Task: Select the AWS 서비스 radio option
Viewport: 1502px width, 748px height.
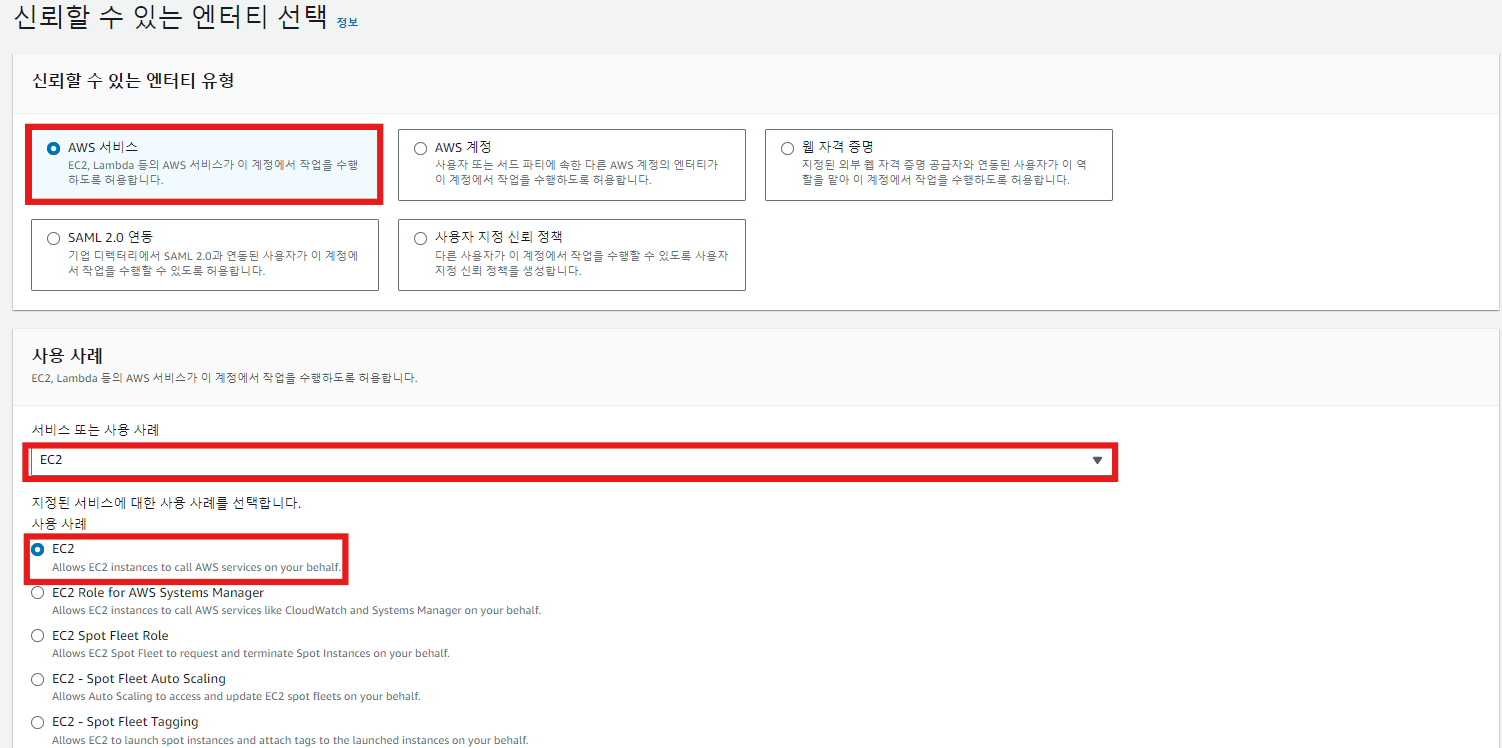Action: [x=53, y=148]
